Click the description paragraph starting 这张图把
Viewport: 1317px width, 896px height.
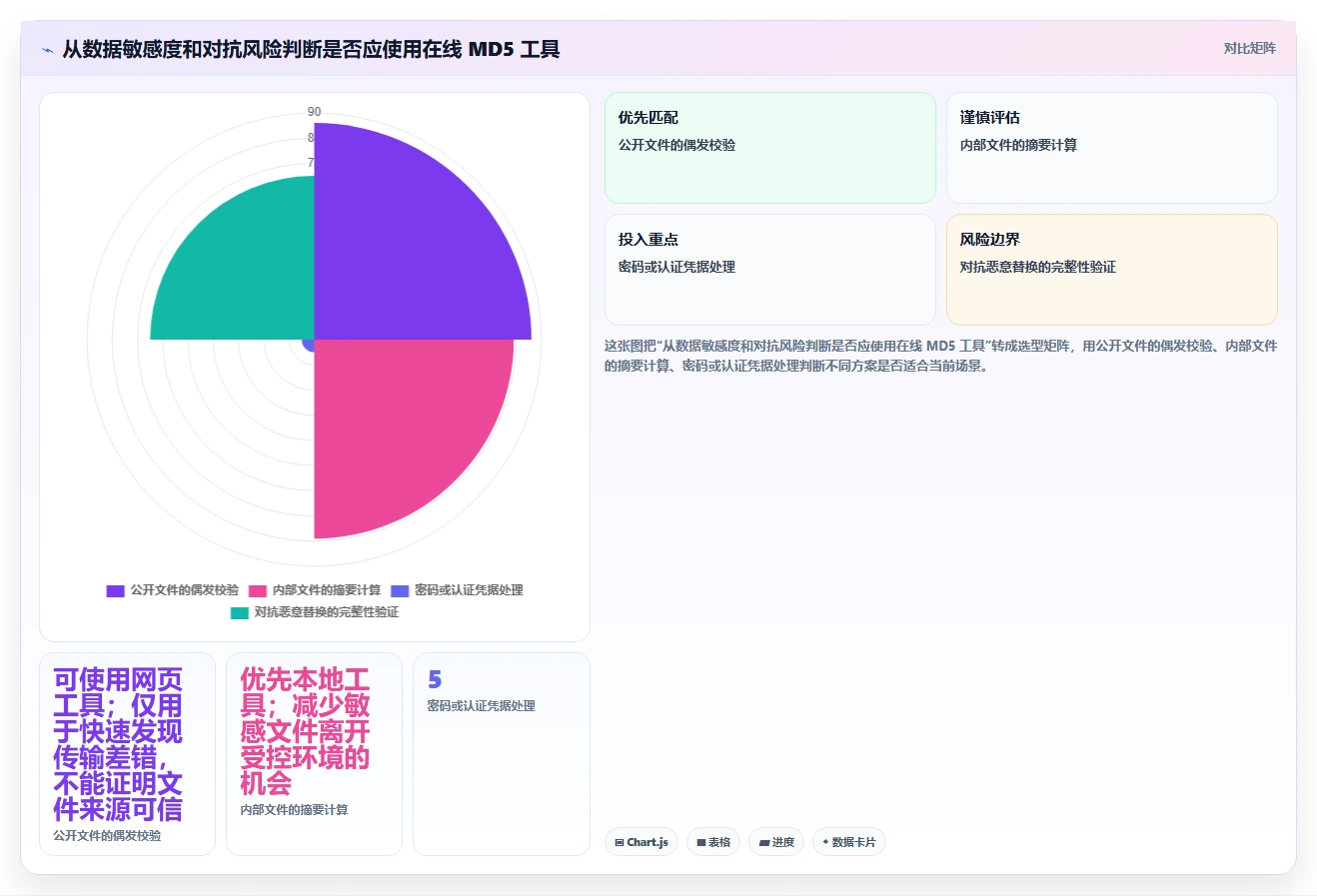940,356
